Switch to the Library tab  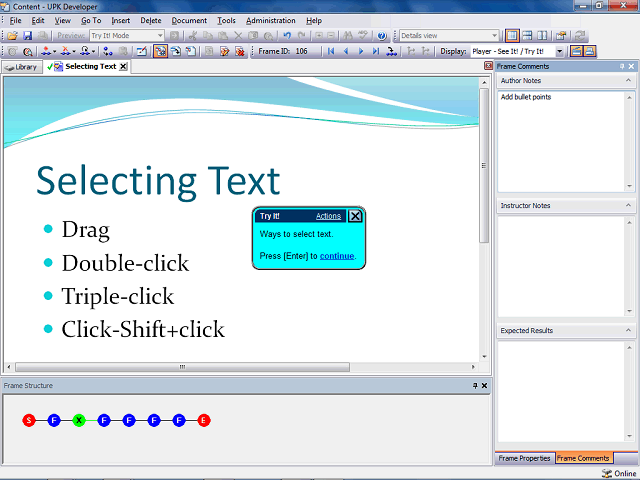pyautogui.click(x=22, y=67)
